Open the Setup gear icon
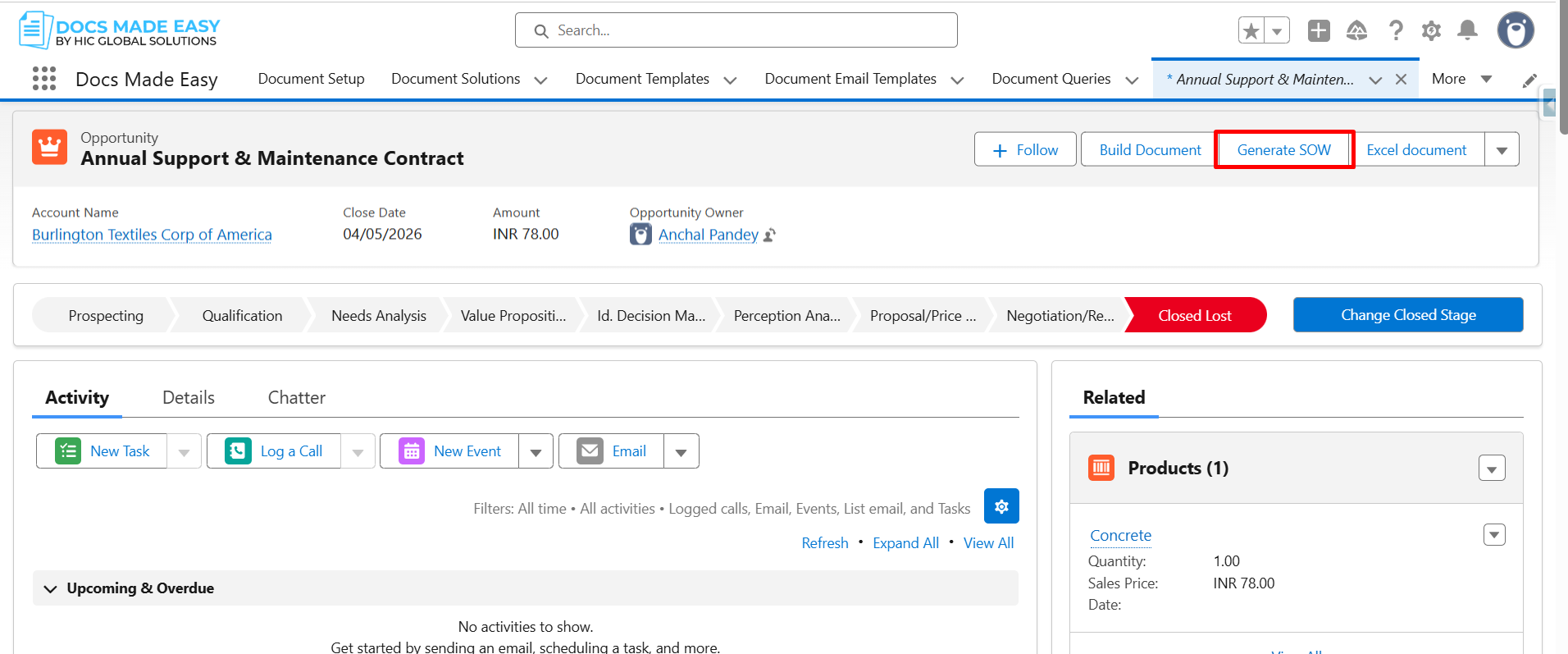 (1431, 31)
